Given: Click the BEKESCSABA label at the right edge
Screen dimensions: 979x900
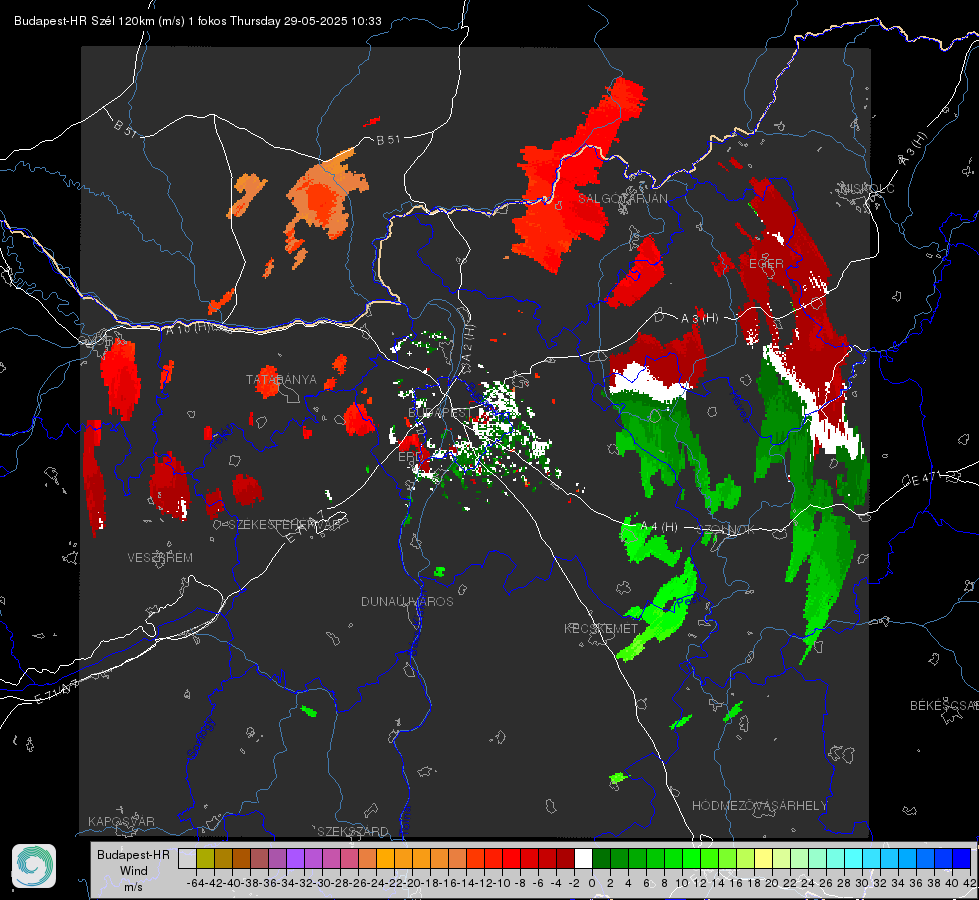Looking at the screenshot, I should click(944, 706).
